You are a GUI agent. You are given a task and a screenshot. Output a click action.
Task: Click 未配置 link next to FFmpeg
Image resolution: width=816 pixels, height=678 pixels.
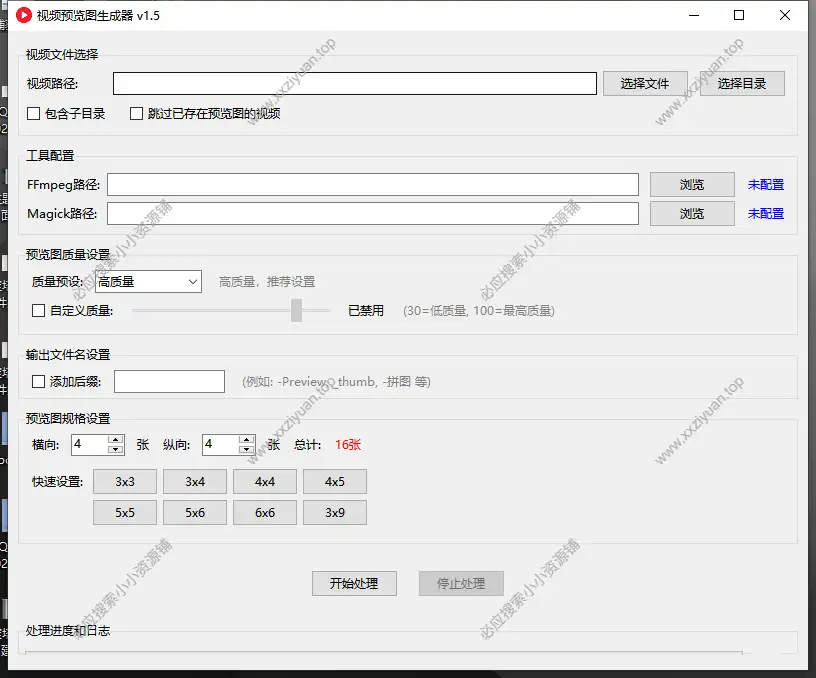pos(764,184)
